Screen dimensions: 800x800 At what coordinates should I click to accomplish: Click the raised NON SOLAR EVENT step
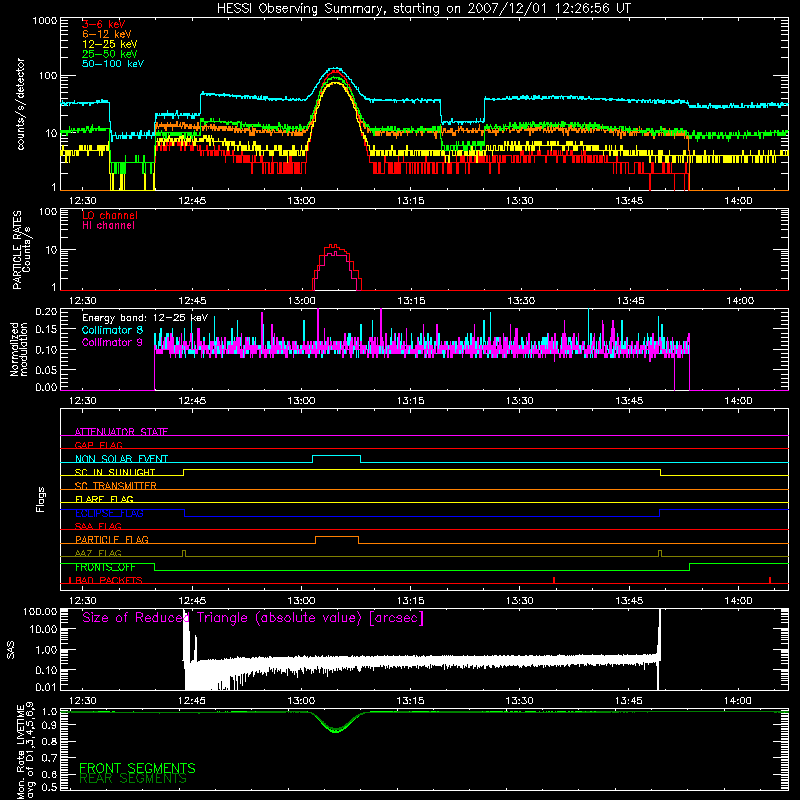[x=336, y=456]
